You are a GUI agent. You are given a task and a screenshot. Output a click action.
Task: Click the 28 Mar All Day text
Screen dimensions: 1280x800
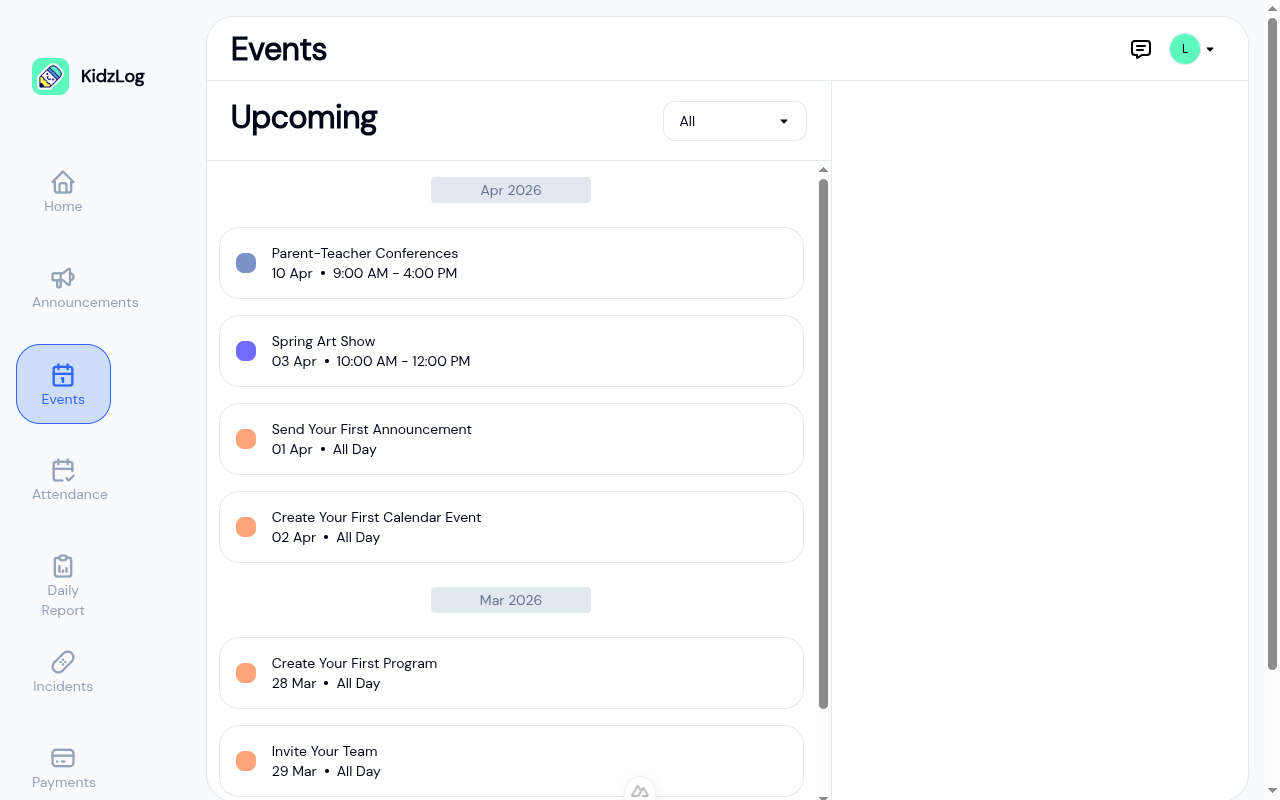pyautogui.click(x=326, y=683)
